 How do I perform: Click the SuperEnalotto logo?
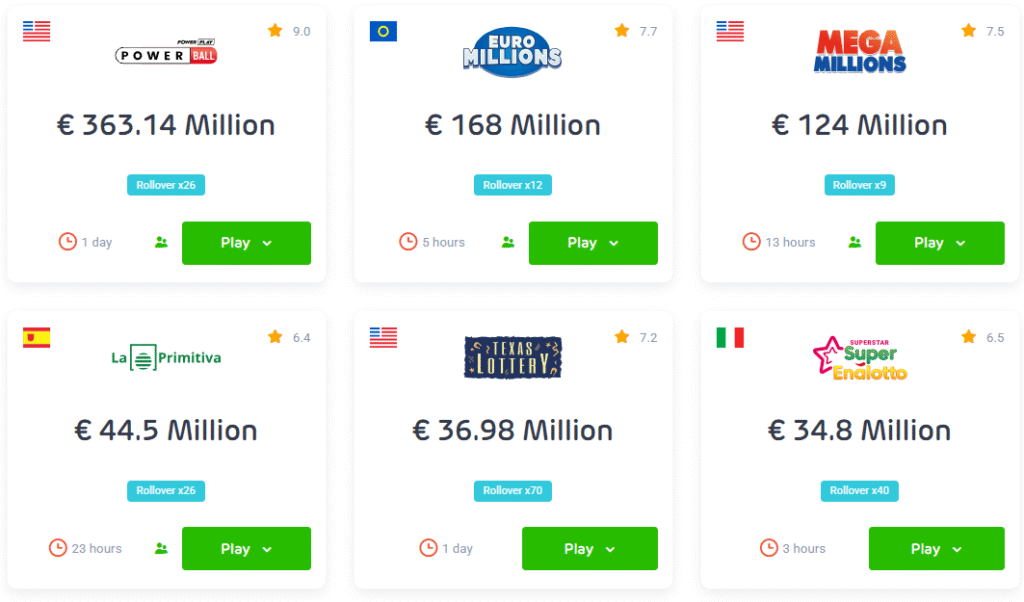coord(860,358)
